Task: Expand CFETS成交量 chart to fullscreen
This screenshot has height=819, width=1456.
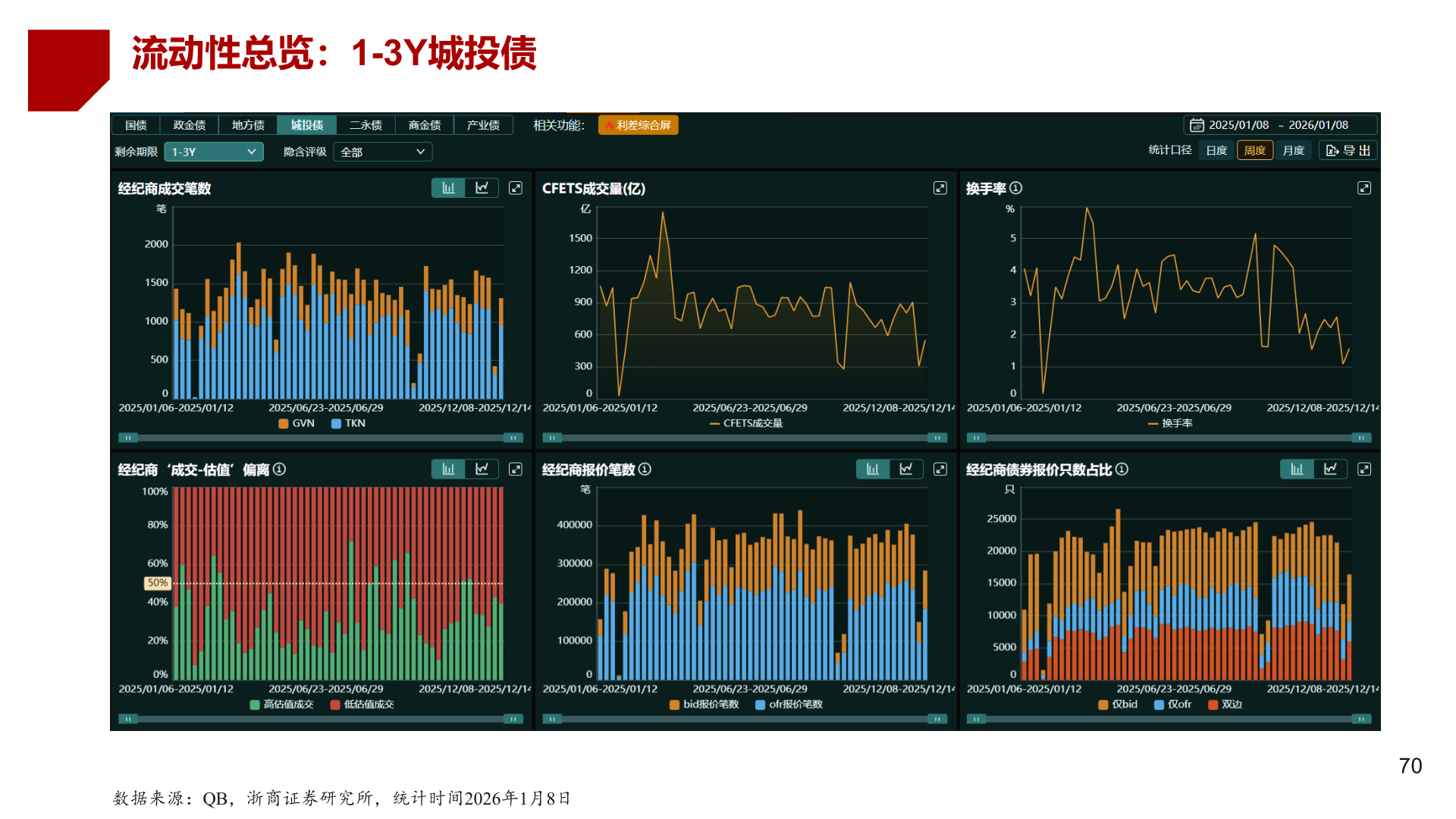Action: pos(940,187)
